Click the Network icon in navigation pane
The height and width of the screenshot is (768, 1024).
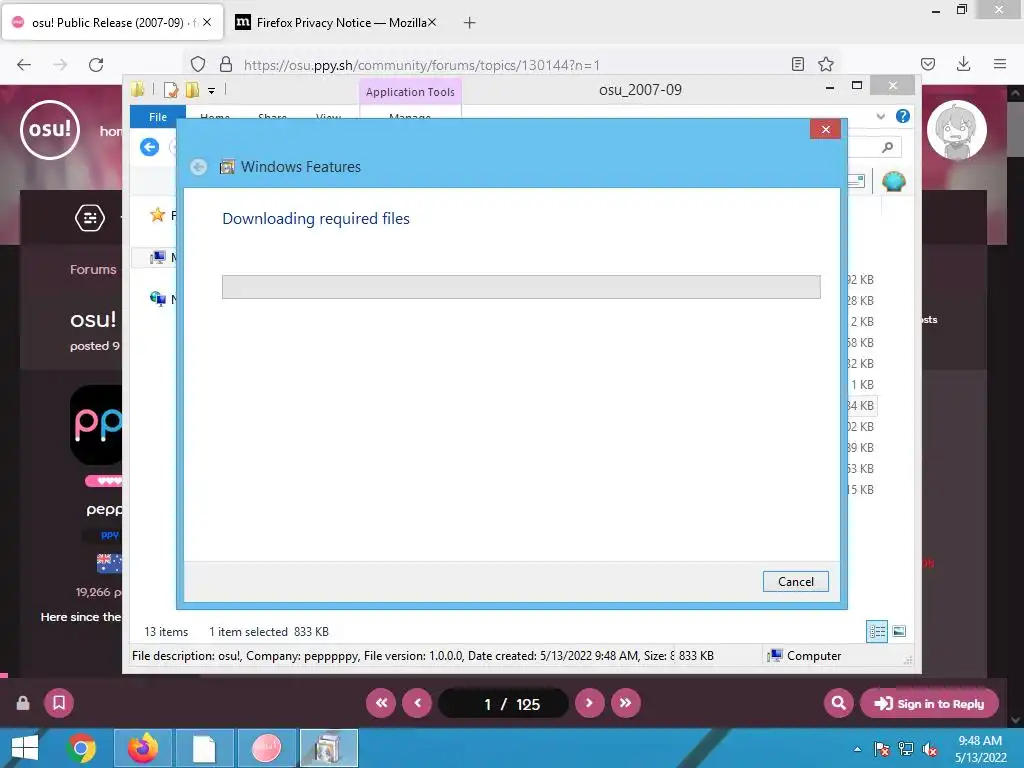point(157,299)
